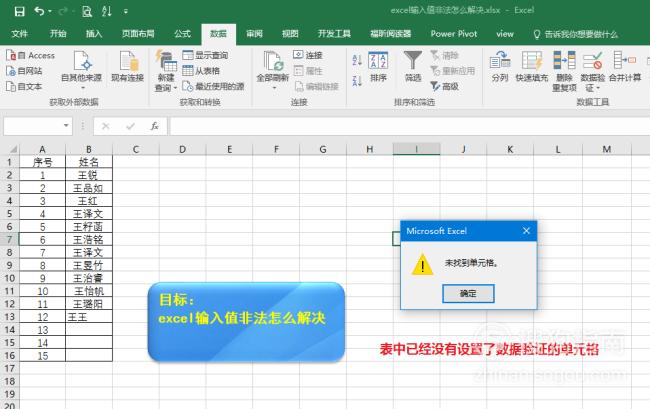Switch to the view tab
Screen dimensions: 650x409
[x=504, y=34]
